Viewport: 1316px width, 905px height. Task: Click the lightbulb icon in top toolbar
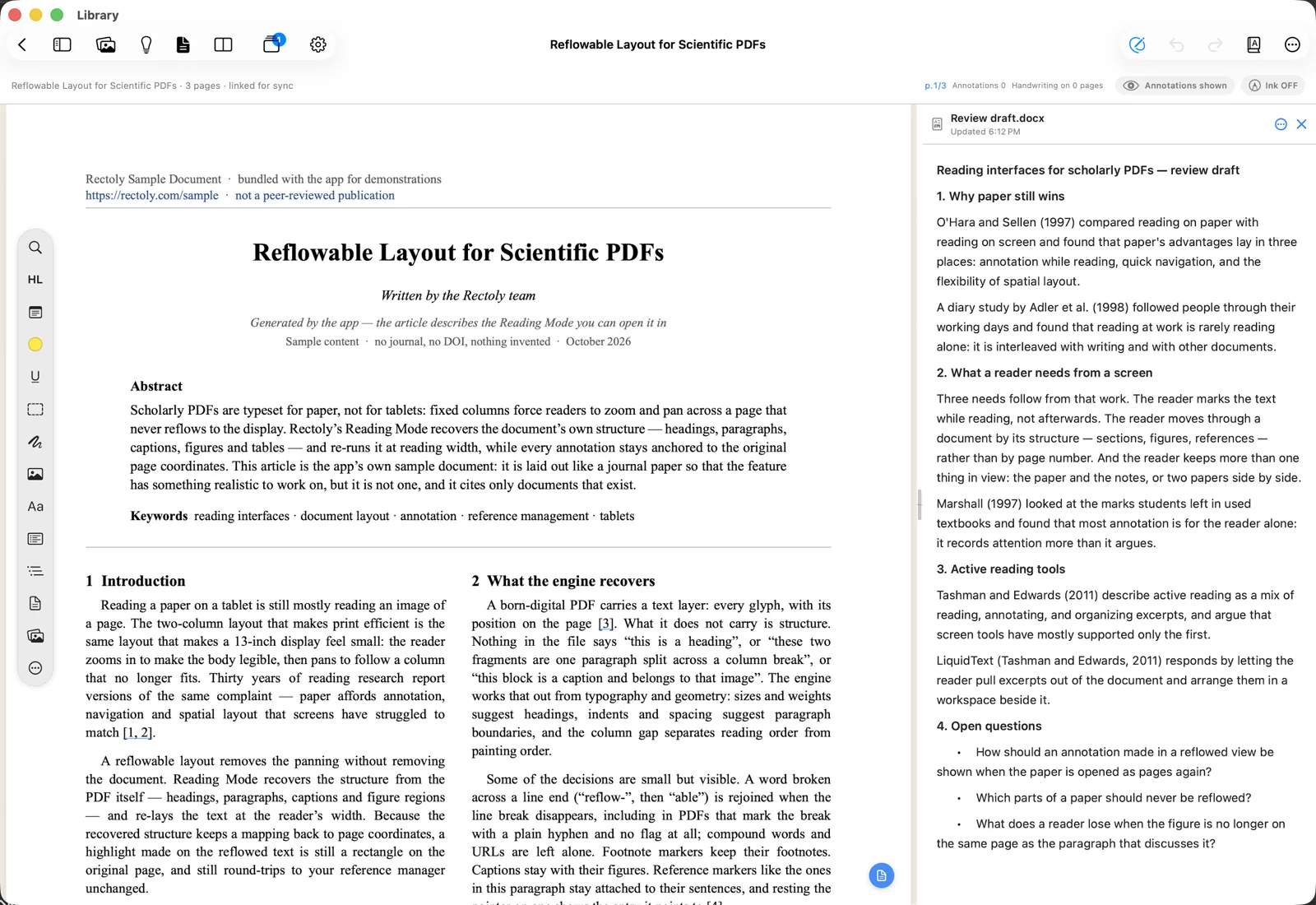click(146, 44)
